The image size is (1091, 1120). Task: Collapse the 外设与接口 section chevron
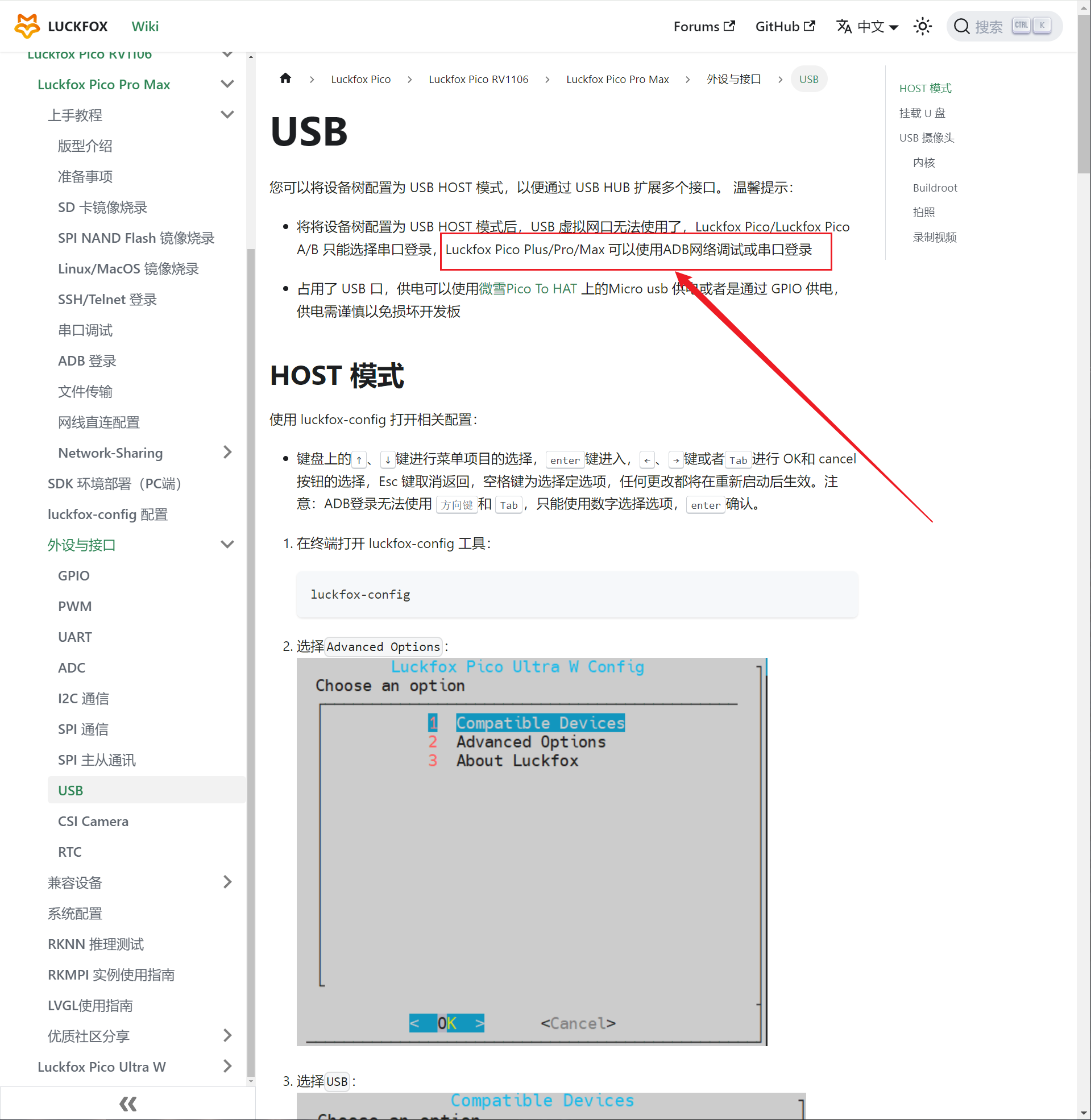(227, 544)
